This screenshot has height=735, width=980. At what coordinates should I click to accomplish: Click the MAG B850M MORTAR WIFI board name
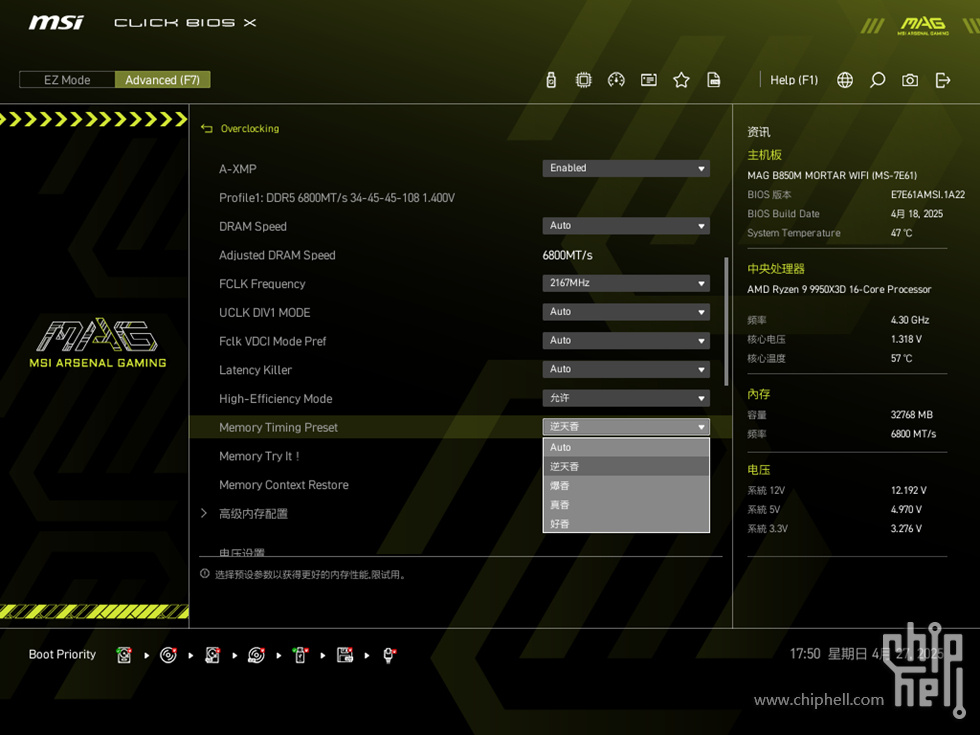pos(832,176)
